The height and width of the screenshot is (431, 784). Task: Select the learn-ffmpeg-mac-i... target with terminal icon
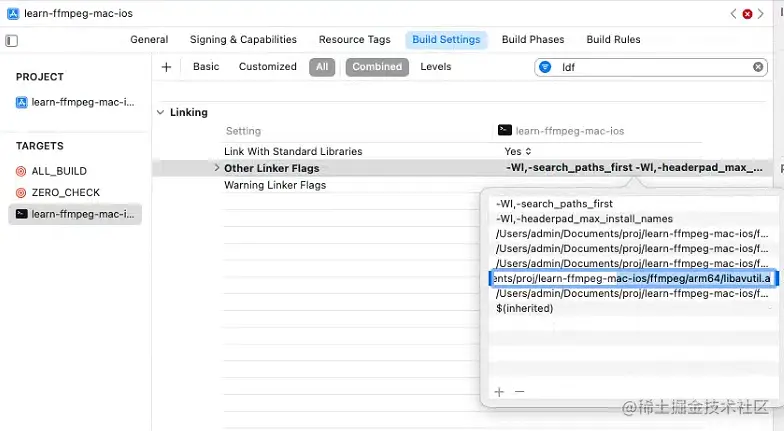(x=75, y=214)
